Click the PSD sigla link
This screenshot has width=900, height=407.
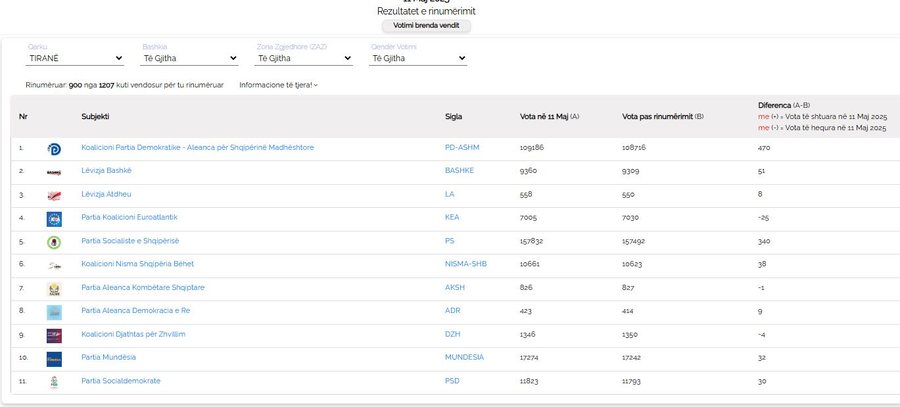[452, 381]
